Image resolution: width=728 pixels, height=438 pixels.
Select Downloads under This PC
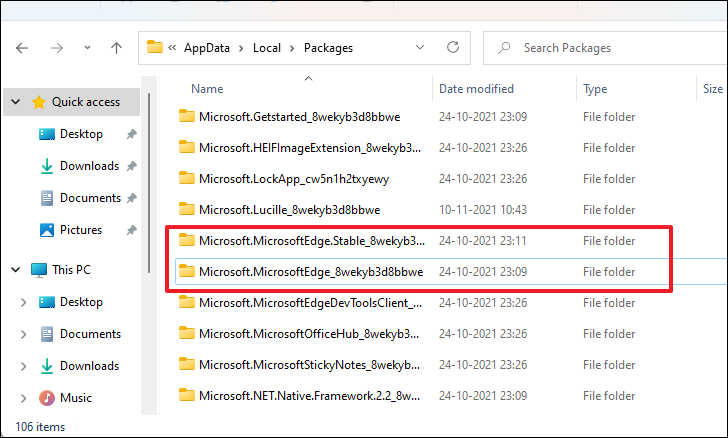(89, 366)
